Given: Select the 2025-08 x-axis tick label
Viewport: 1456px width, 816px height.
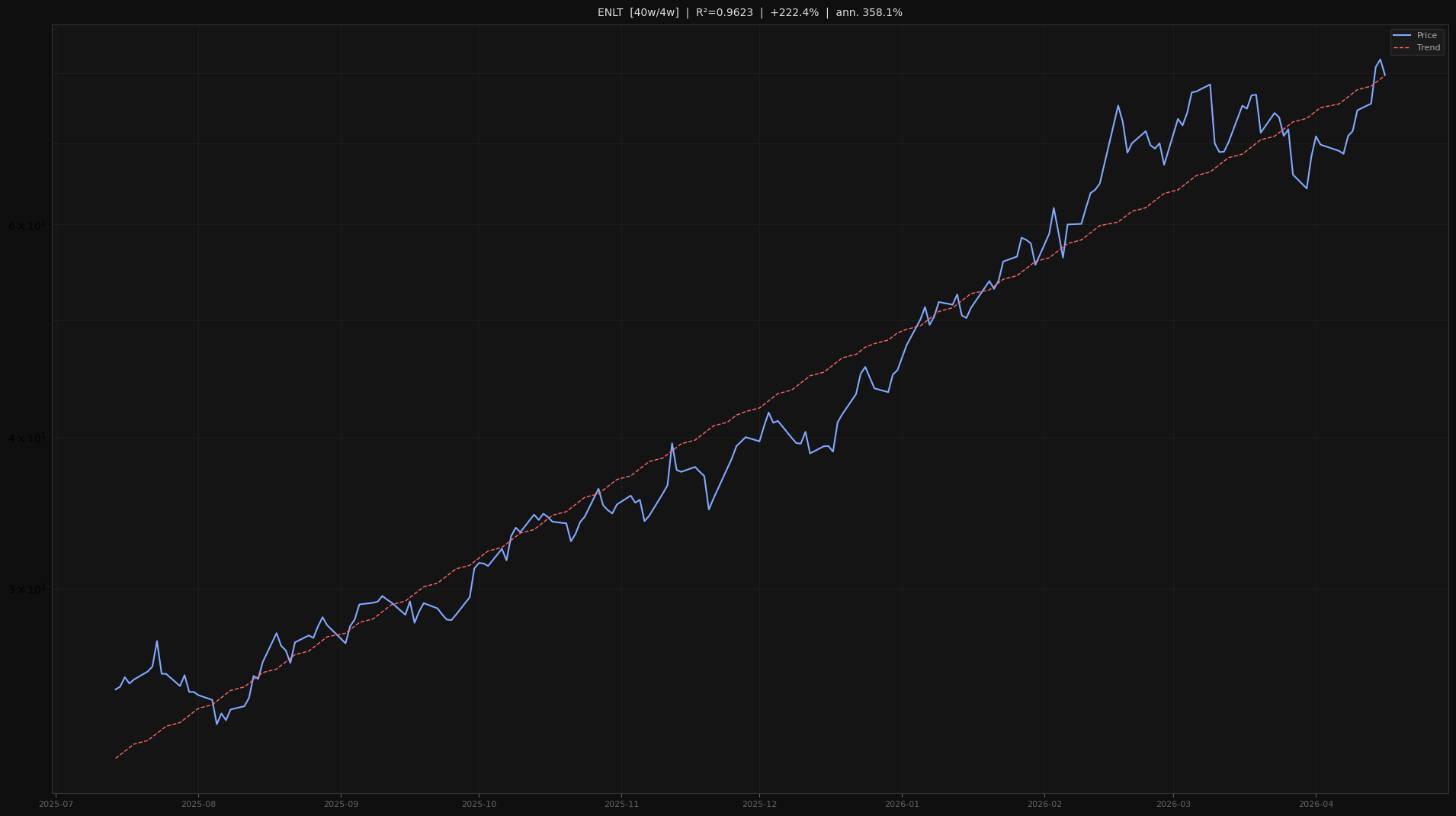Looking at the screenshot, I should 198,805.
